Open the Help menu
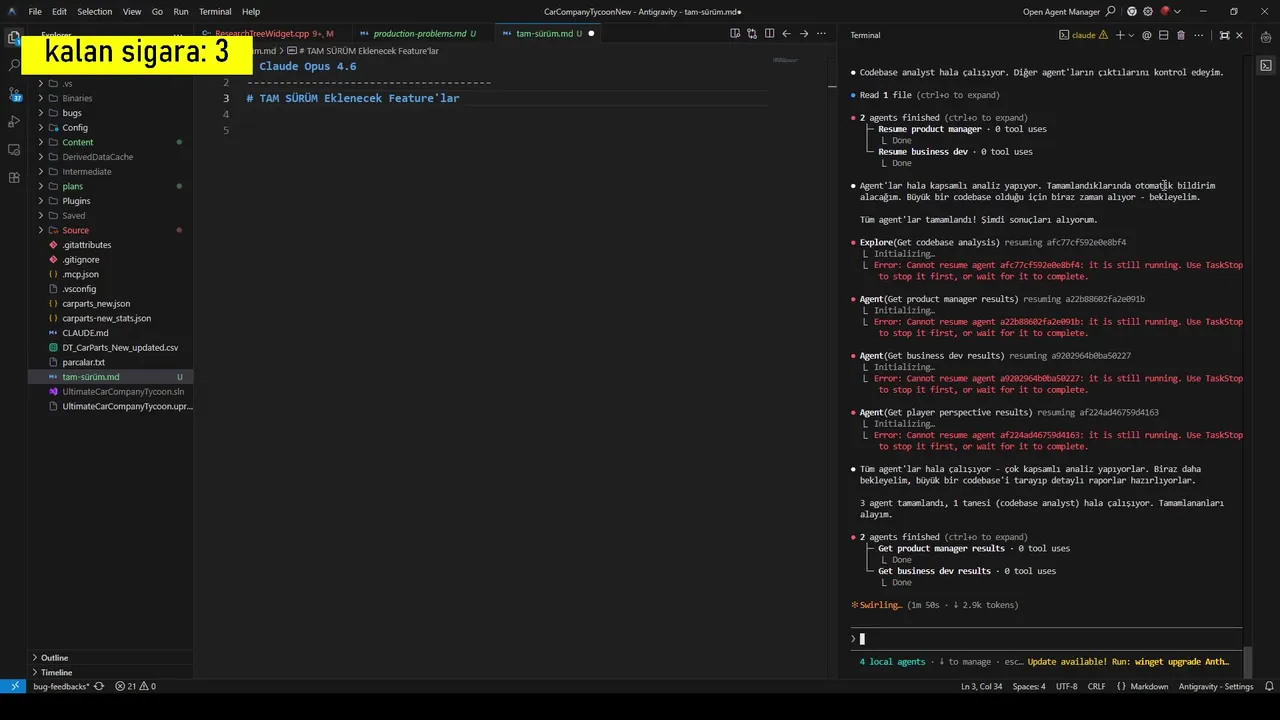The image size is (1280, 720). (x=251, y=11)
